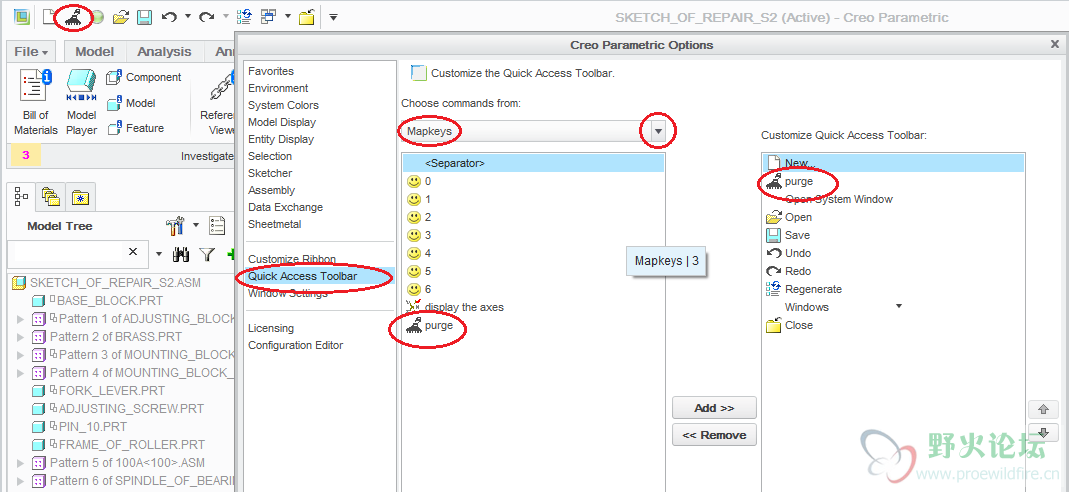
Task: Open the File menu
Action: (x=31, y=51)
